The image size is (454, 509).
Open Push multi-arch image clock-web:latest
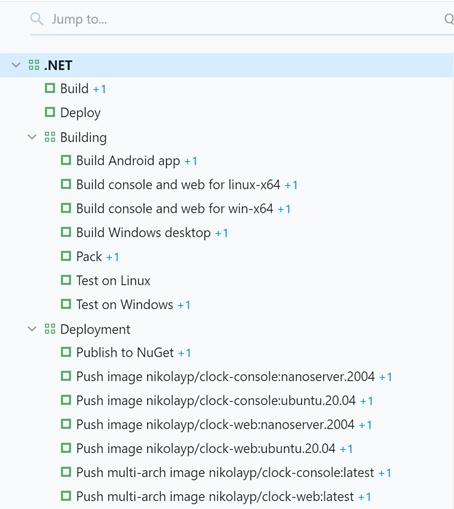(x=215, y=496)
